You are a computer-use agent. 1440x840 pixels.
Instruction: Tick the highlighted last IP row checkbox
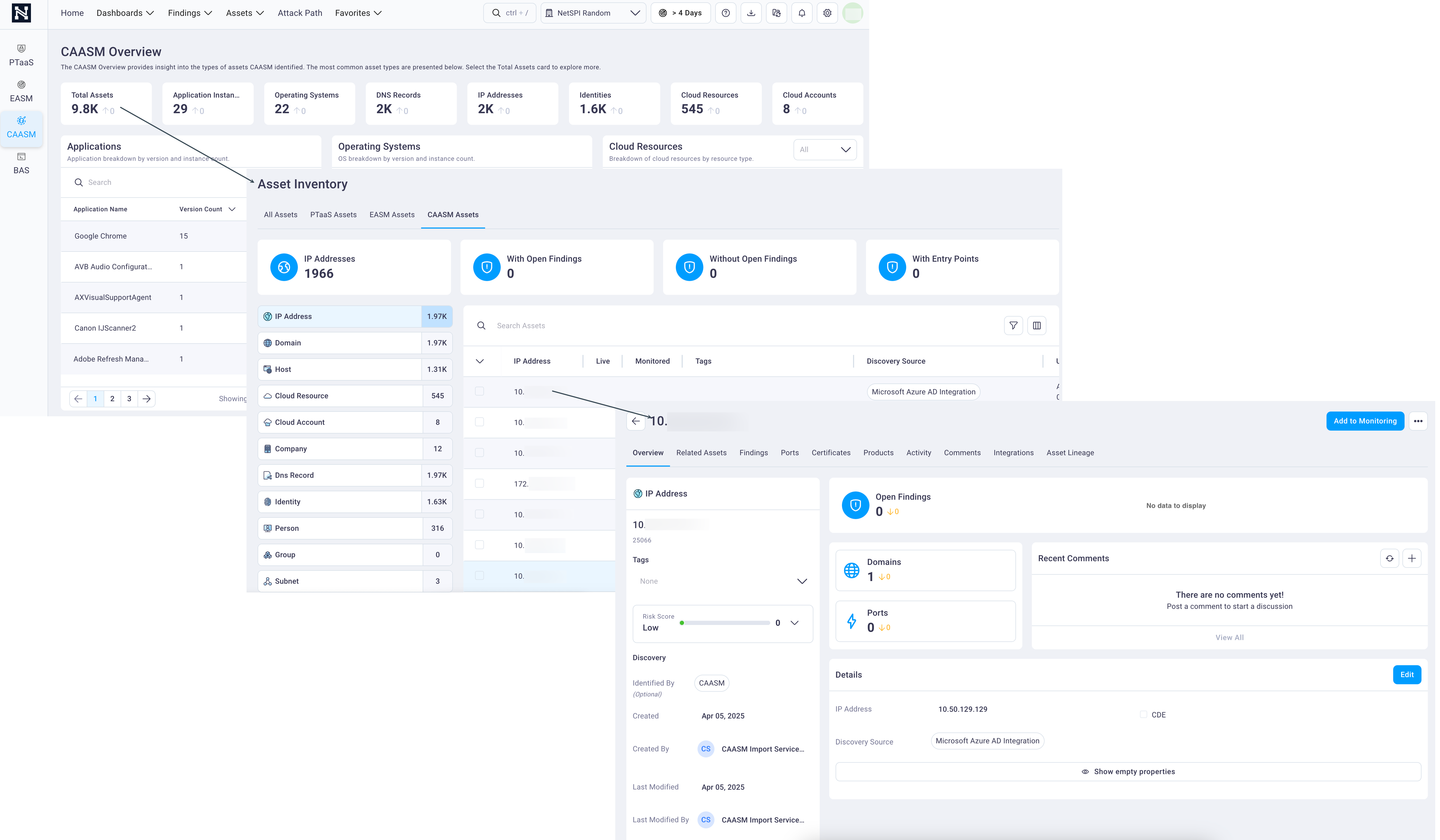(480, 576)
